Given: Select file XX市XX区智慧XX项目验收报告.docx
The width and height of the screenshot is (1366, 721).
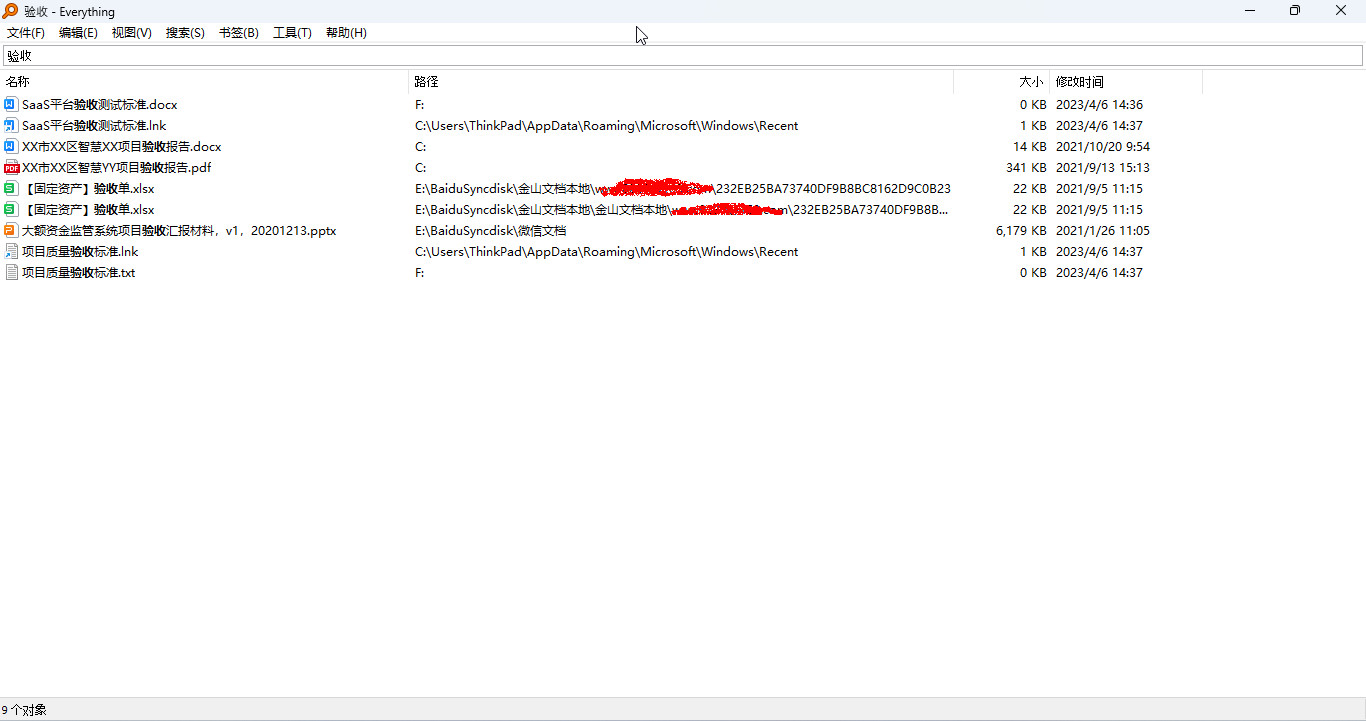Looking at the screenshot, I should point(122,147).
